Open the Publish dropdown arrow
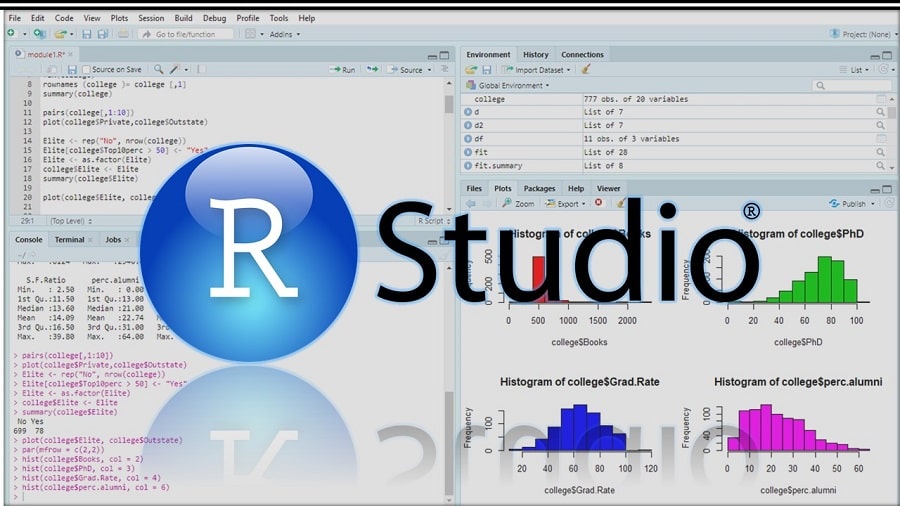This screenshot has width=900, height=506. (873, 204)
